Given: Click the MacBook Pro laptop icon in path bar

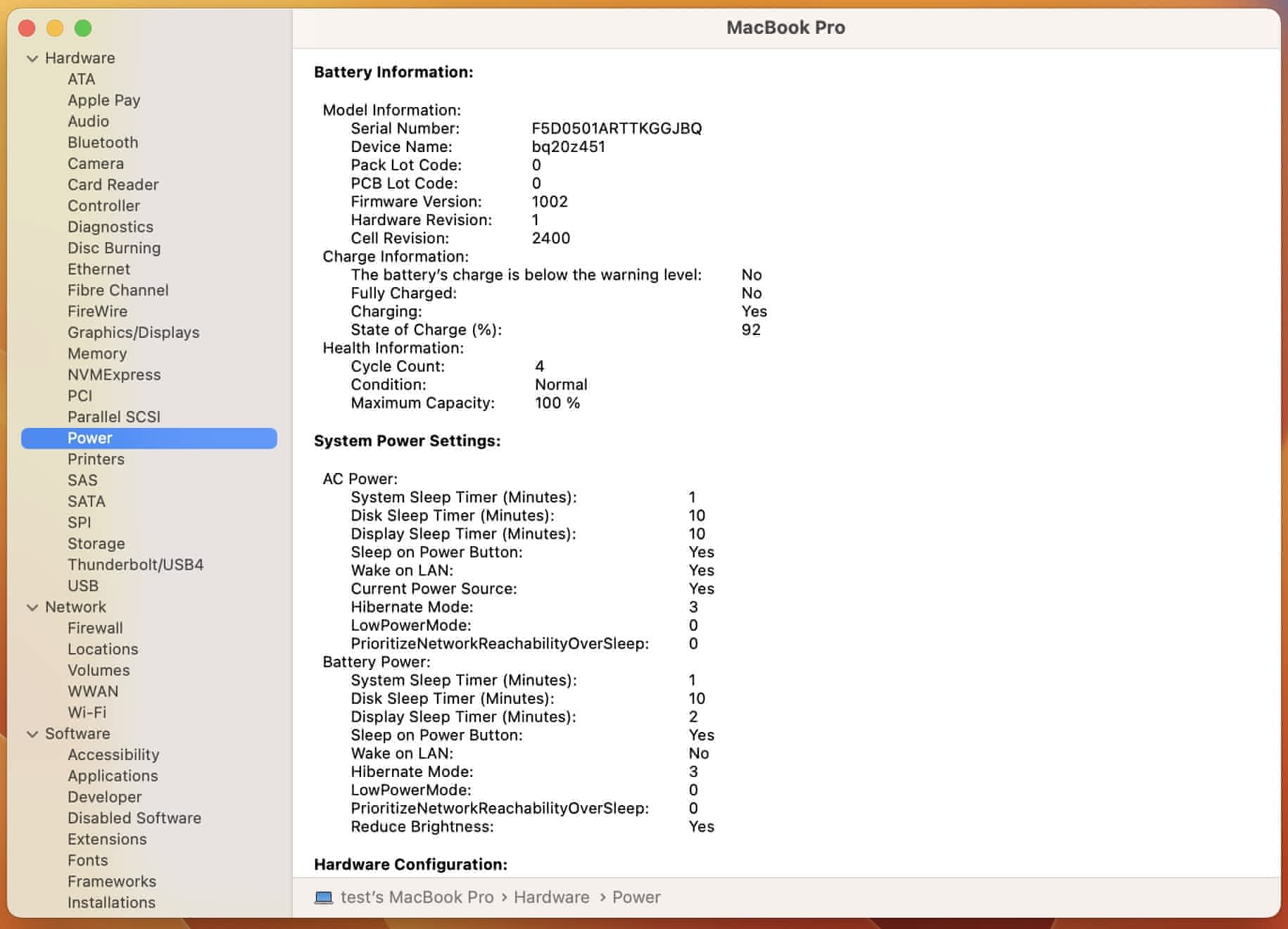Looking at the screenshot, I should 324,897.
